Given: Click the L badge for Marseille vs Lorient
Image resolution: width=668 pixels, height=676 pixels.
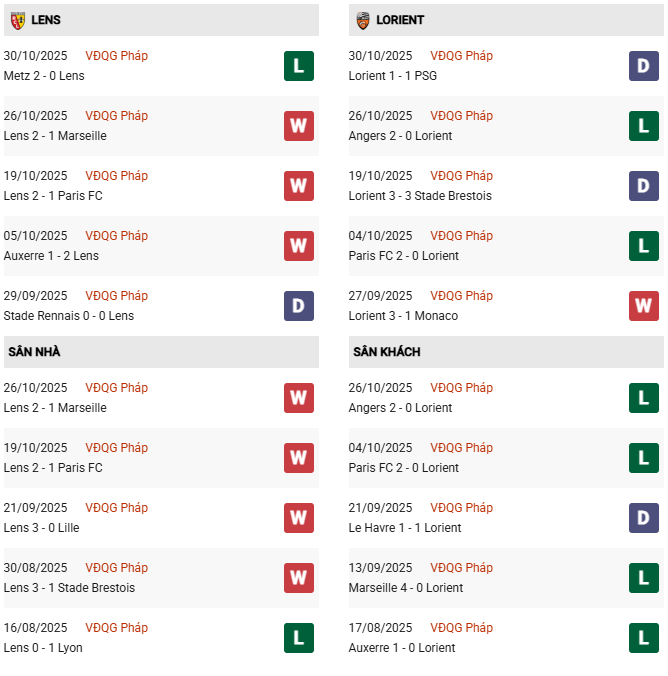Looking at the screenshot, I should 644,578.
